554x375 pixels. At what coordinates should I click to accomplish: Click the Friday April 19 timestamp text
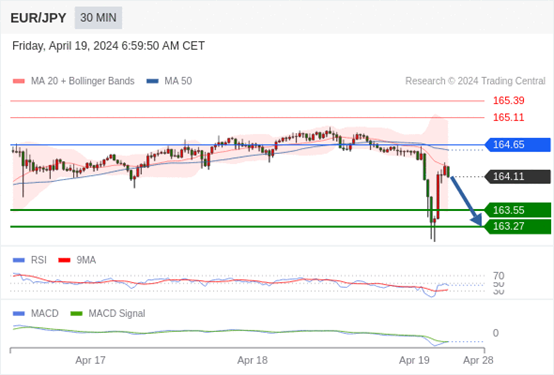[x=108, y=46]
